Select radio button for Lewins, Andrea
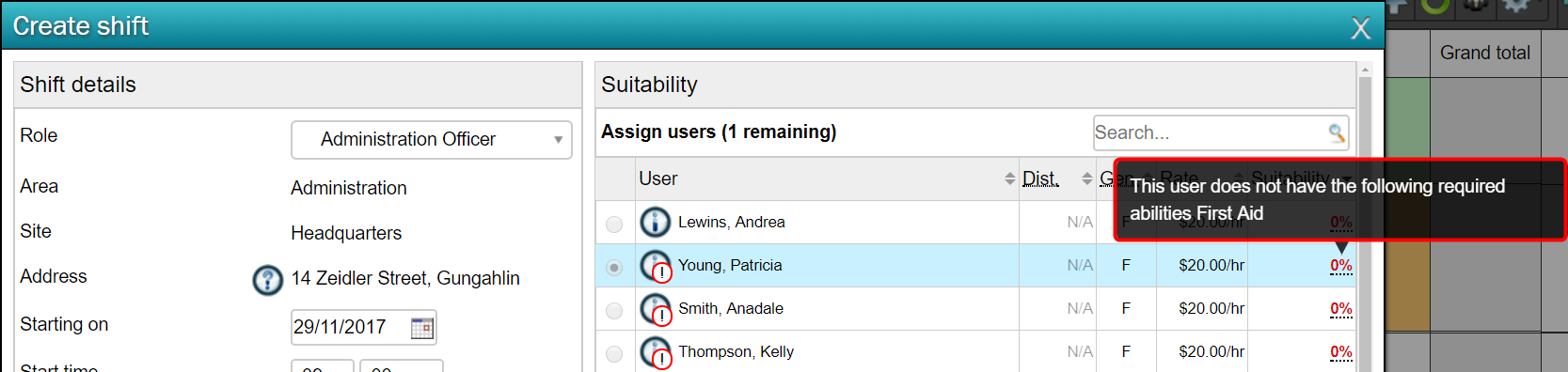The height and width of the screenshot is (372, 1568). pyautogui.click(x=614, y=224)
